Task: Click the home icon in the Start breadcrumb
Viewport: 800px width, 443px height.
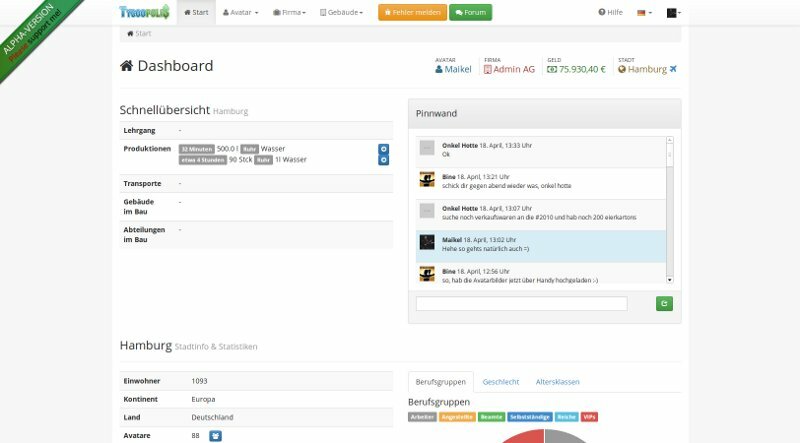Action: [130, 33]
